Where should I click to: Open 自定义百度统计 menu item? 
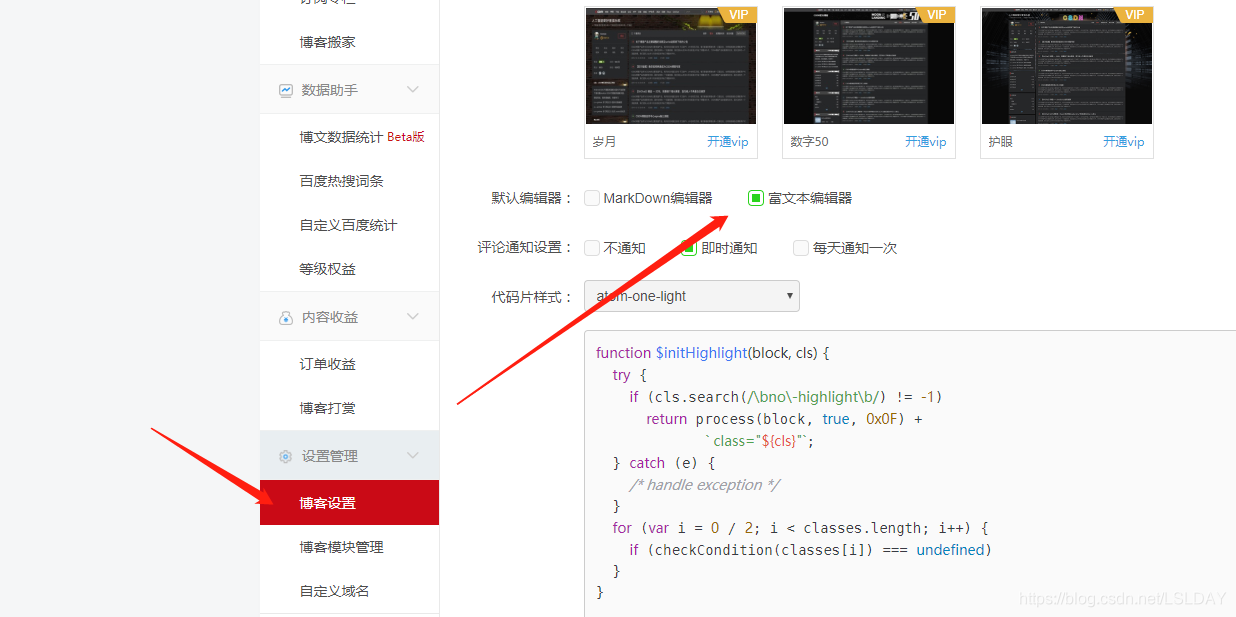coord(349,225)
